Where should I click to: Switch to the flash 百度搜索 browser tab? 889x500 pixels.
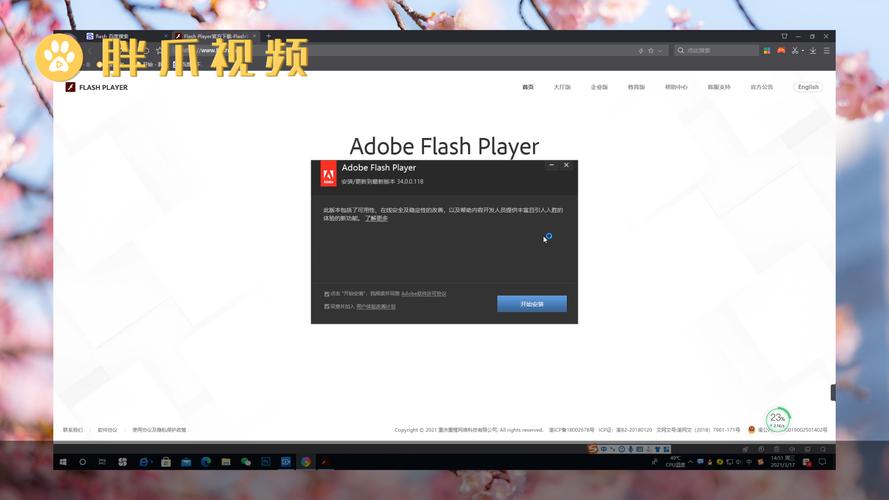coord(125,36)
